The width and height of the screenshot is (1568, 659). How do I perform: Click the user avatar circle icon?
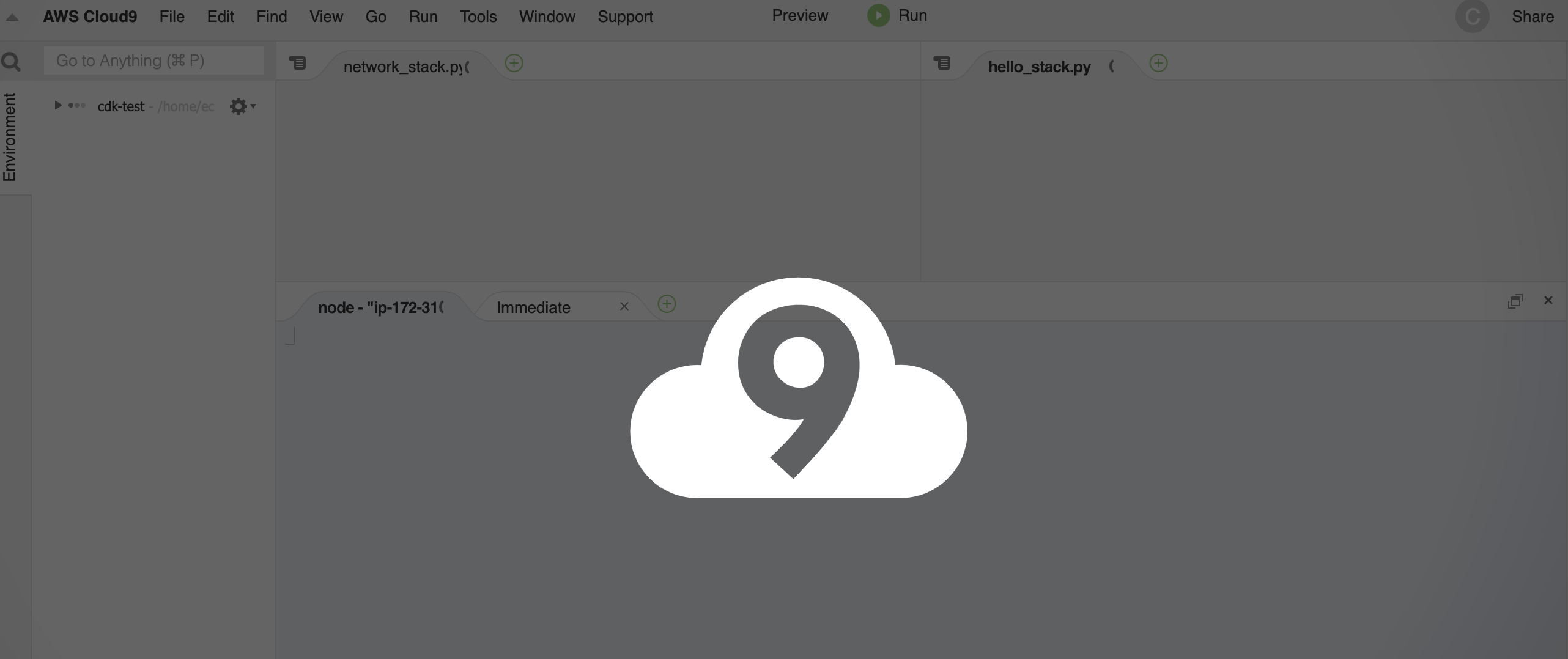1472,17
